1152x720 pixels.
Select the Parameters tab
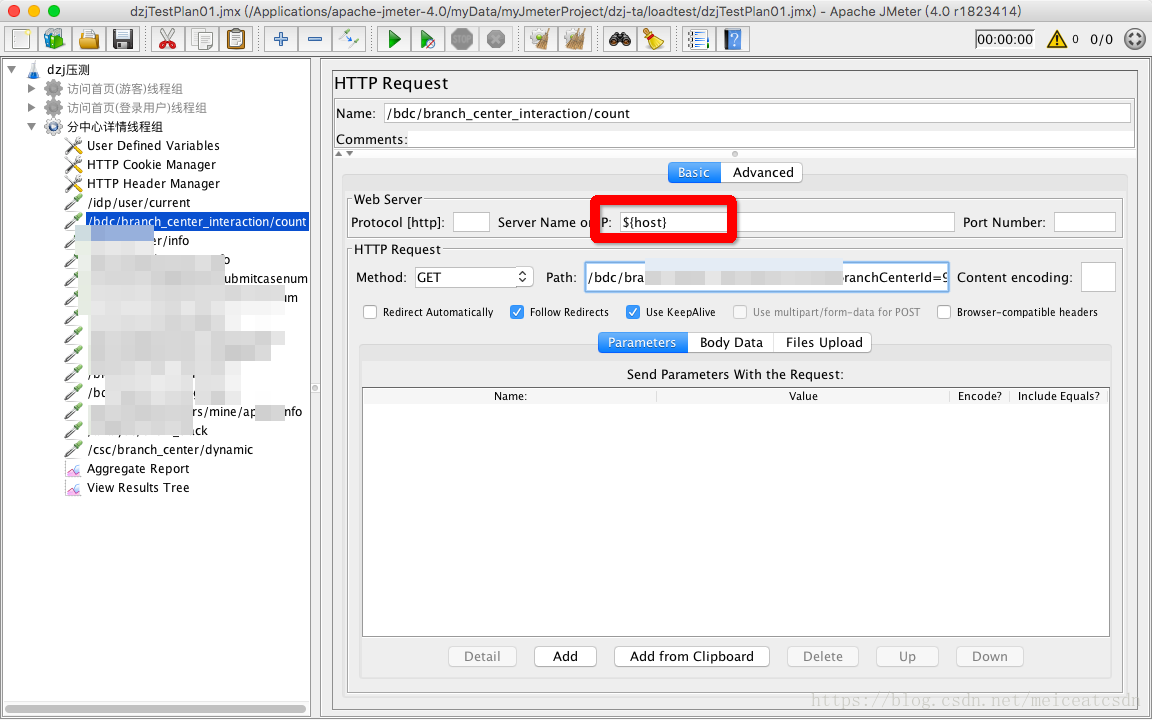(642, 342)
